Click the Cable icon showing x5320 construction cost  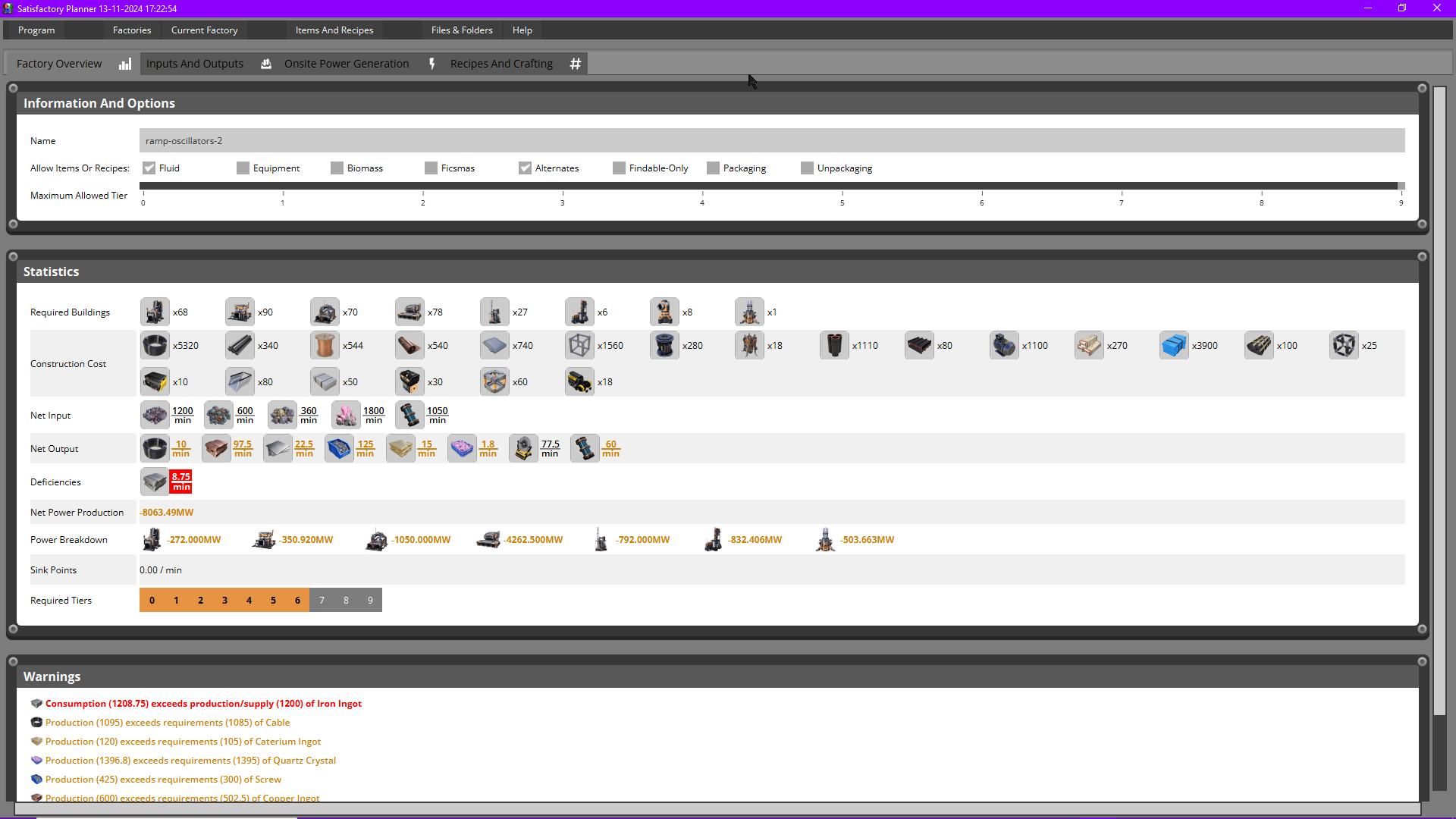[154, 345]
